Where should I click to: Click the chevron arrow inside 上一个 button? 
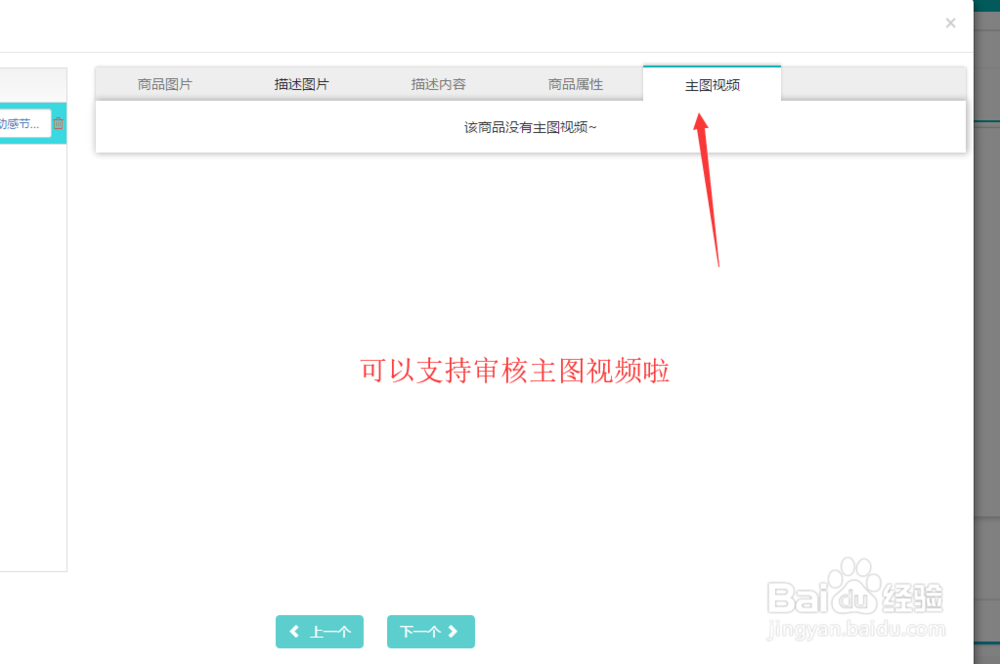click(x=295, y=632)
